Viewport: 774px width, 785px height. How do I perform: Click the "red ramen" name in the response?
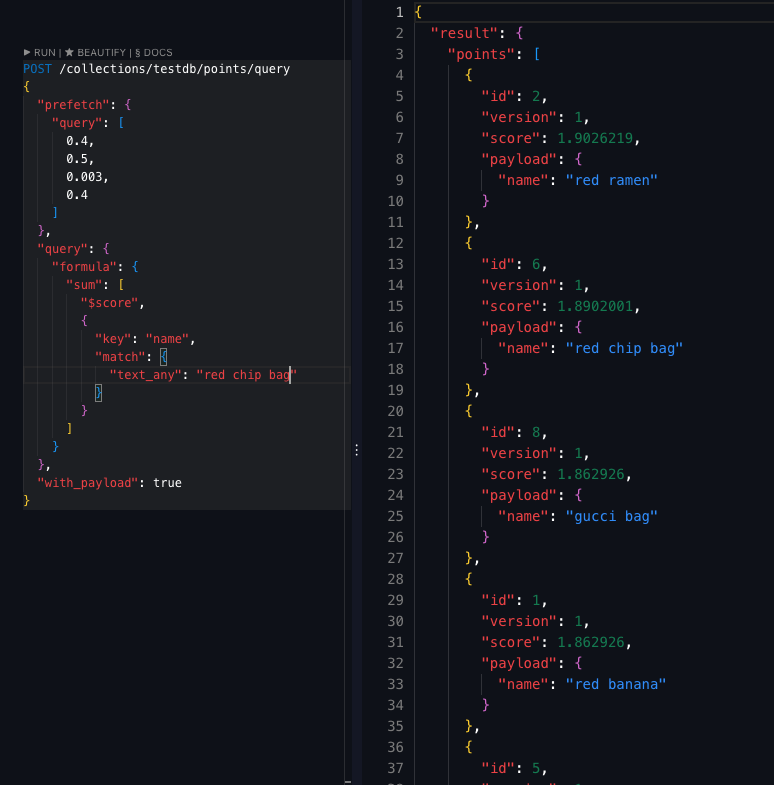click(x=611, y=180)
